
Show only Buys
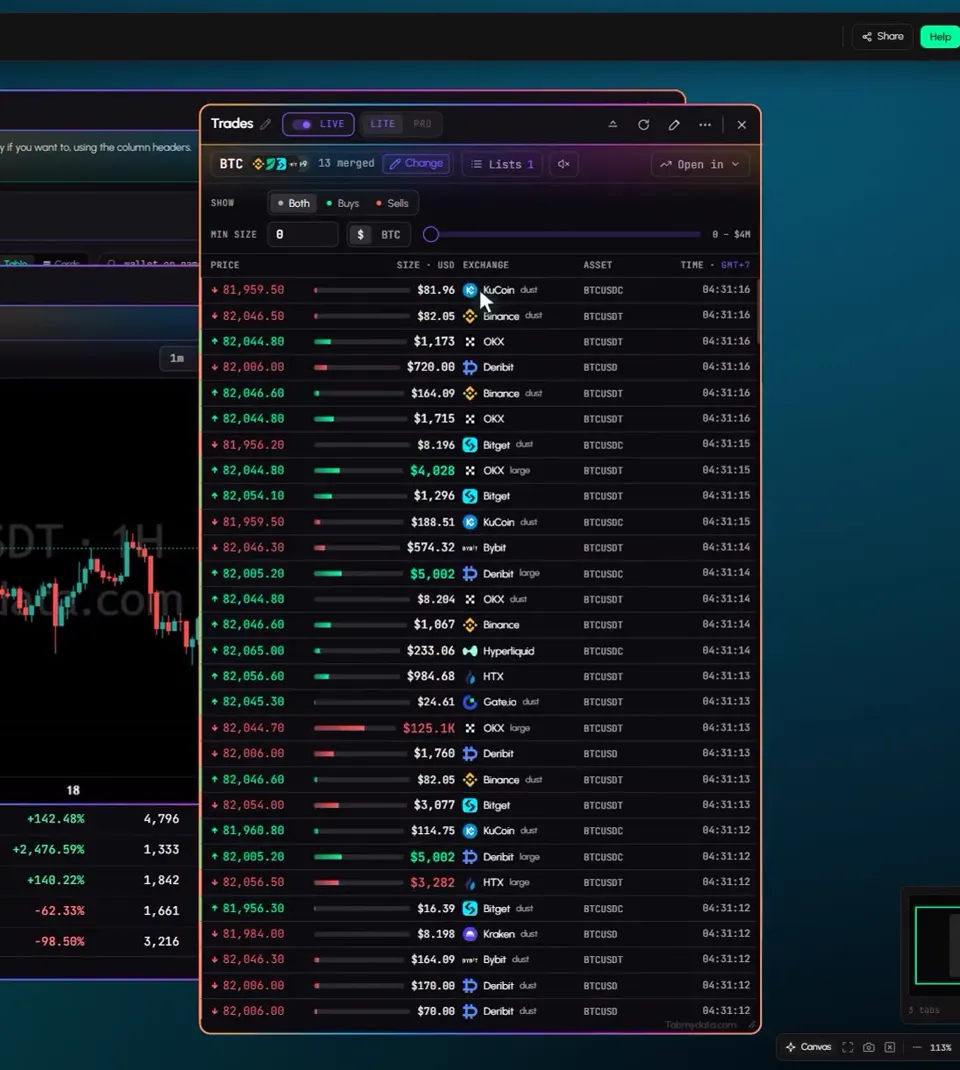tap(343, 203)
